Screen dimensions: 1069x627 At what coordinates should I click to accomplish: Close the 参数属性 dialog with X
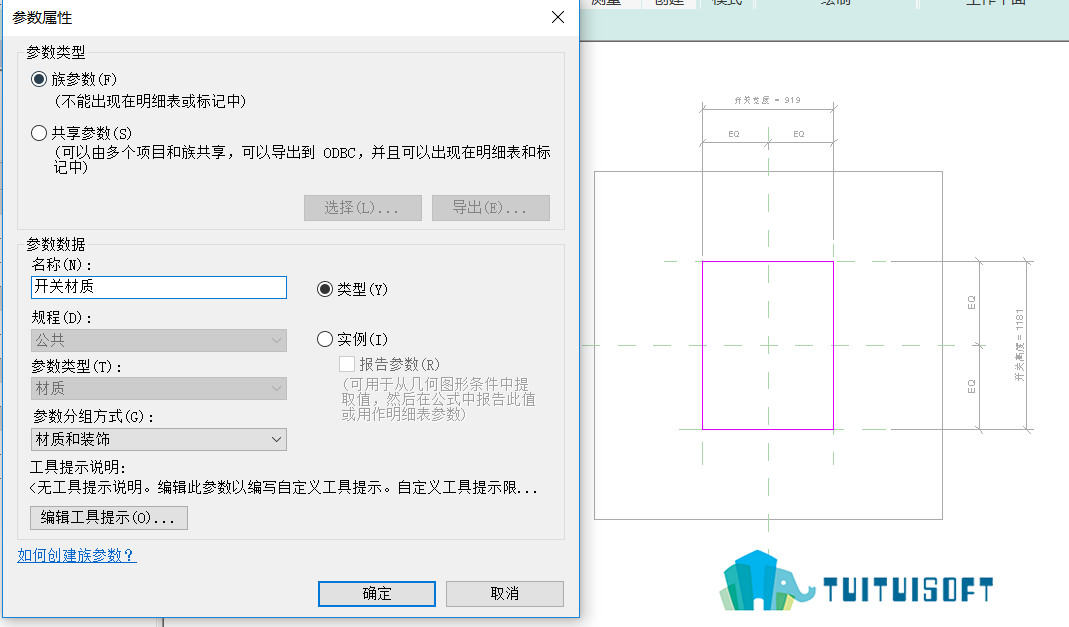[x=558, y=17]
